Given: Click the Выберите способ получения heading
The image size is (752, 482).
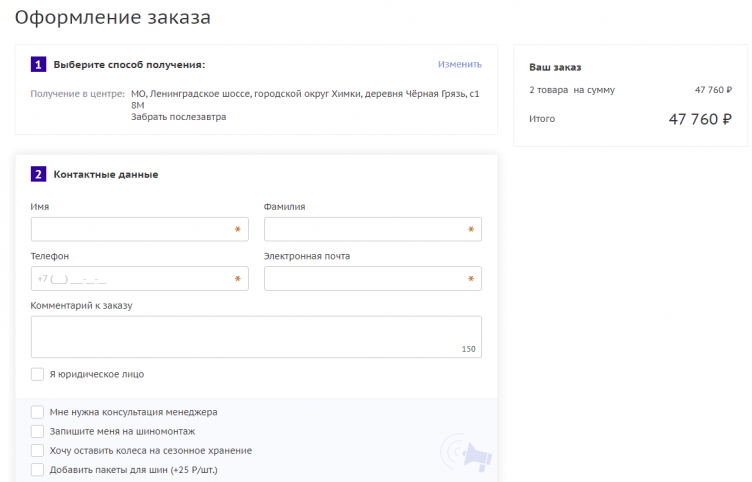Looking at the screenshot, I should pyautogui.click(x=129, y=65).
